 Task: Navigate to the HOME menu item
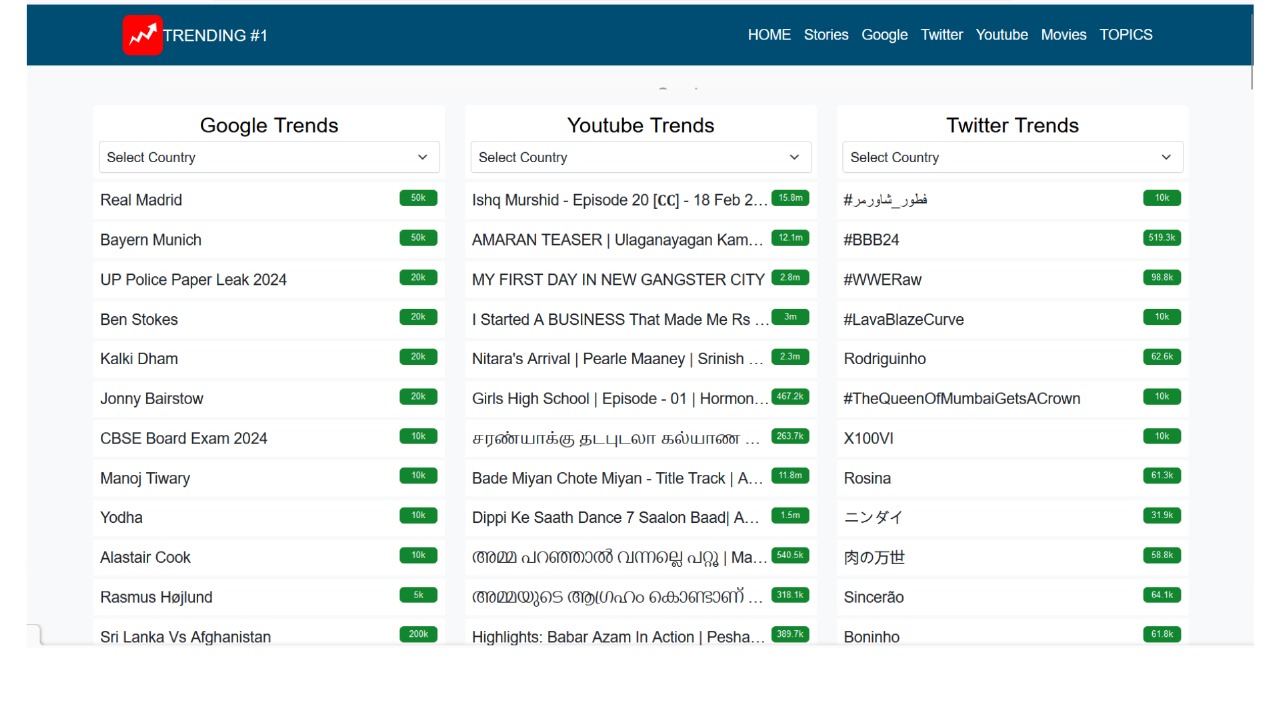(769, 34)
